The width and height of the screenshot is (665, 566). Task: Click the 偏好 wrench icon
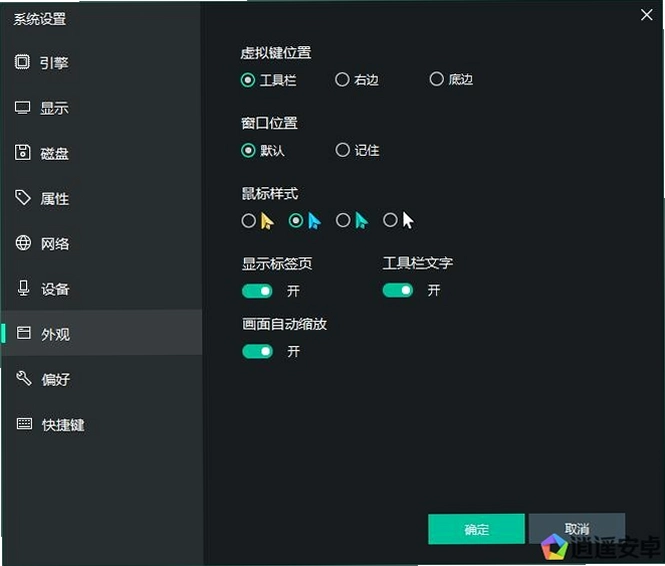pyautogui.click(x=24, y=378)
